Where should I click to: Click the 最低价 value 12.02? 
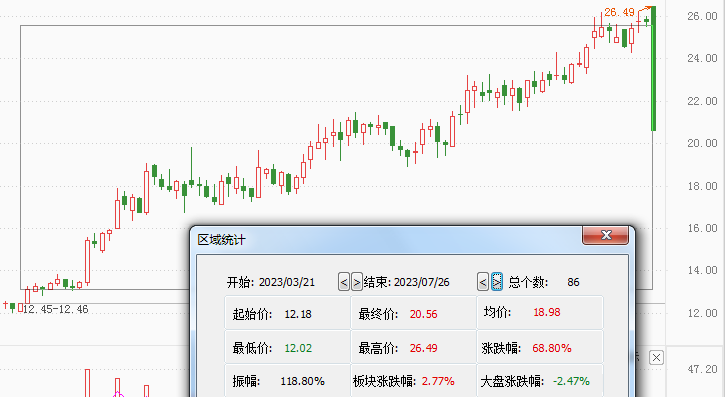pyautogui.click(x=298, y=348)
